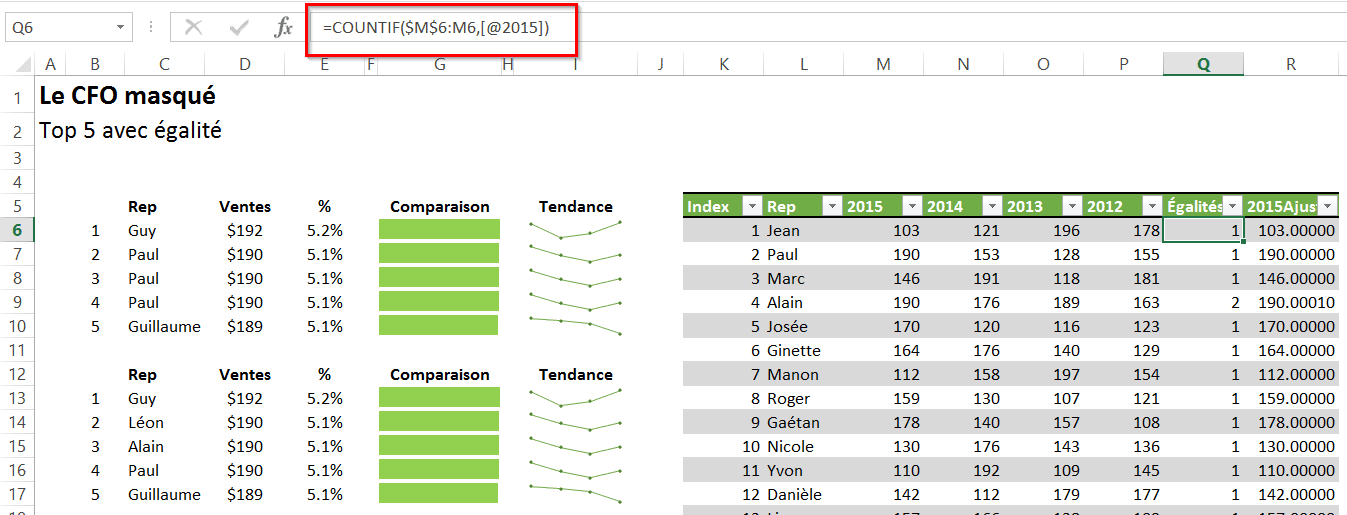Open the 2014 column filter dropdown

990,207
